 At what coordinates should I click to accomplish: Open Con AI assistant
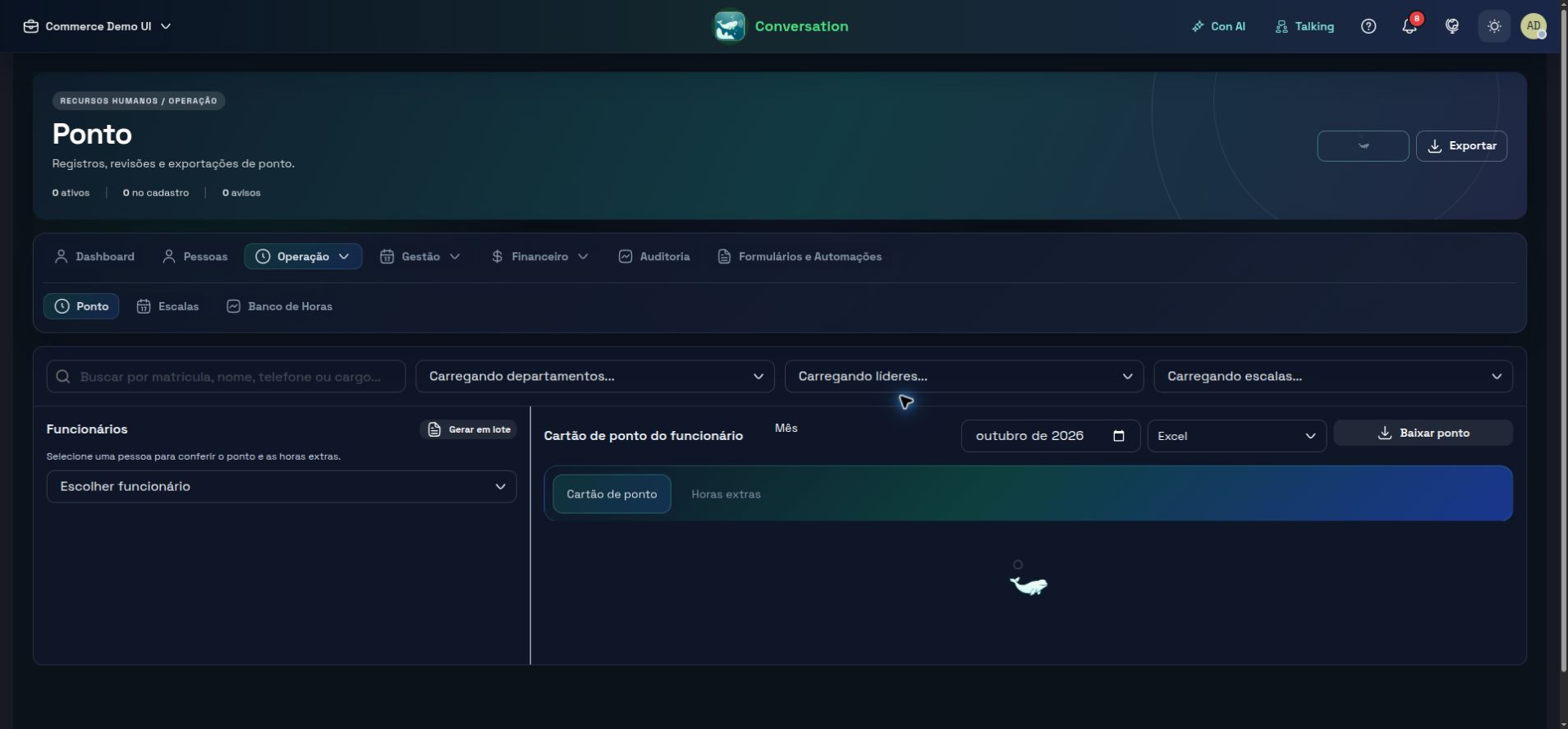[1218, 26]
